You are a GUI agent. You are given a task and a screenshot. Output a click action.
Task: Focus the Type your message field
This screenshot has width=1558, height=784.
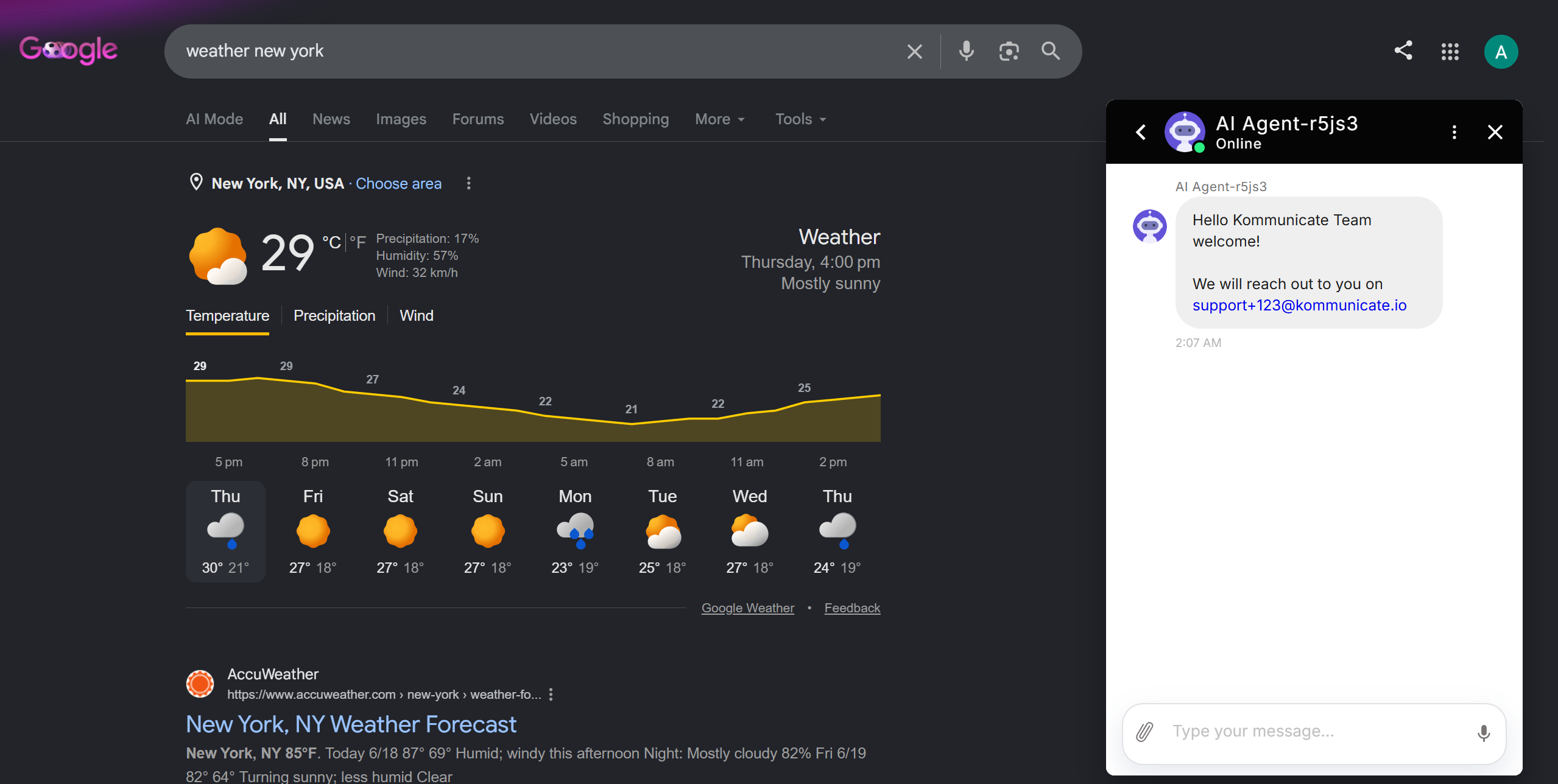[x=1316, y=732]
